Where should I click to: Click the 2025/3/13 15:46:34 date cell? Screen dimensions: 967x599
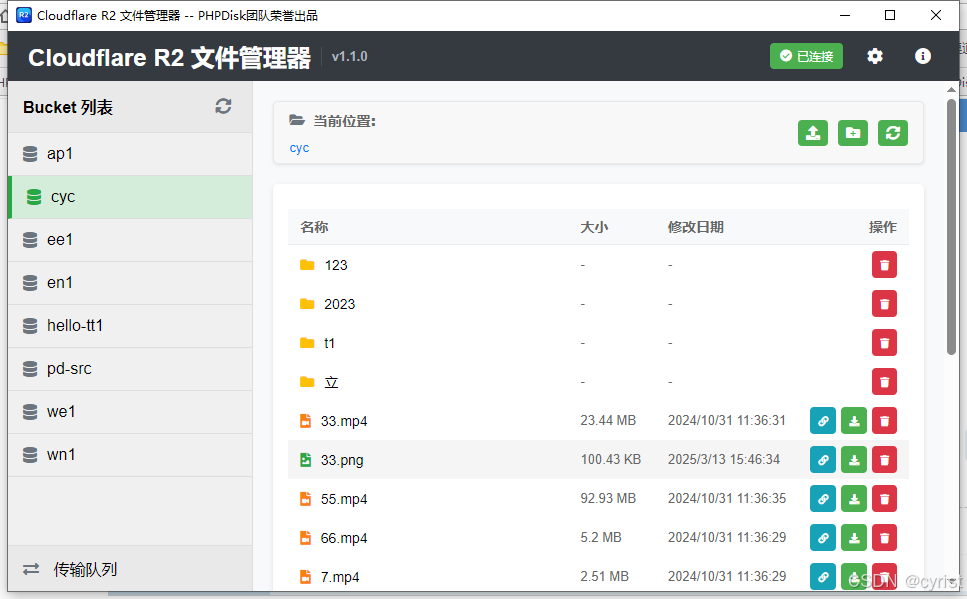tap(724, 460)
